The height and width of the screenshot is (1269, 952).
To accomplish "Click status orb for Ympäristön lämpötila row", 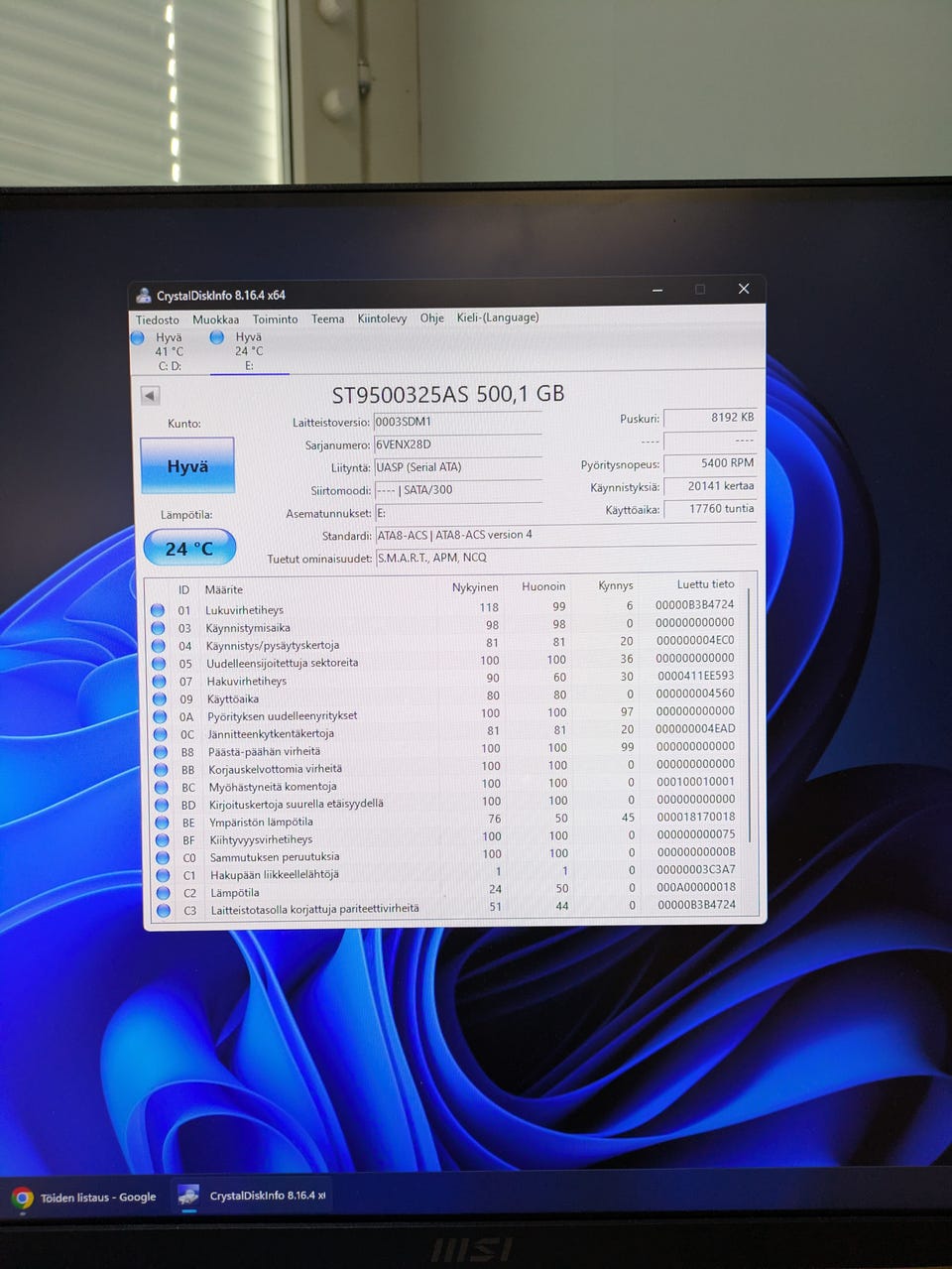I will 161,823.
